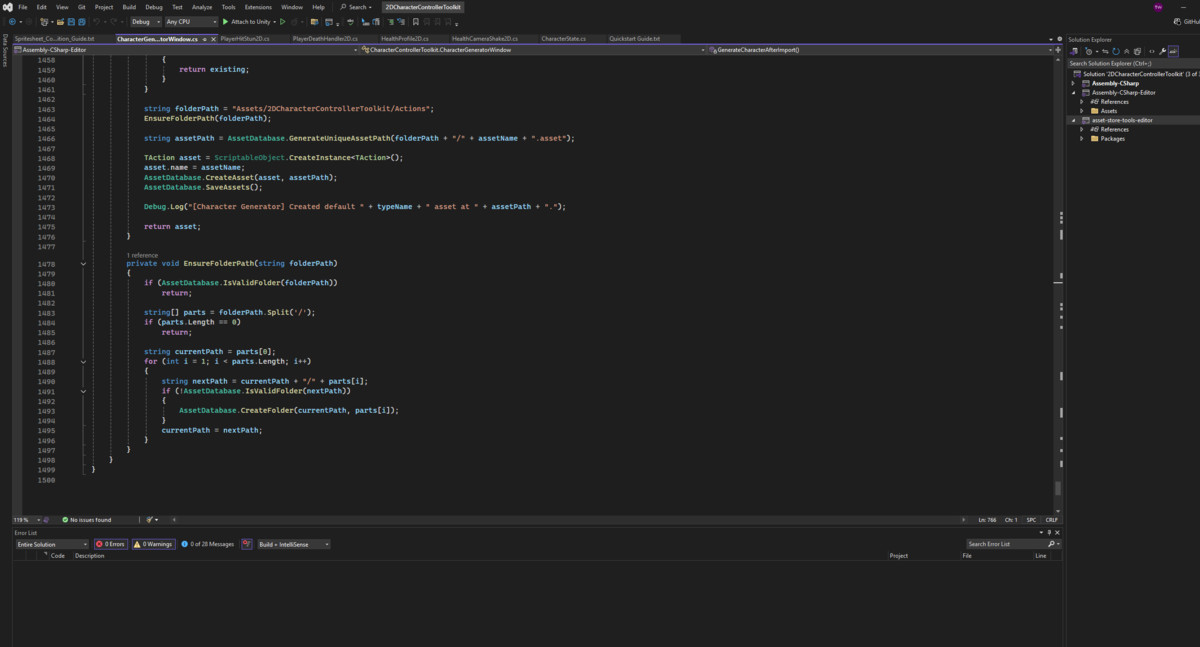
Task: Open the Assembly-CSharp-Editor project dropdown
Action: 185,49
